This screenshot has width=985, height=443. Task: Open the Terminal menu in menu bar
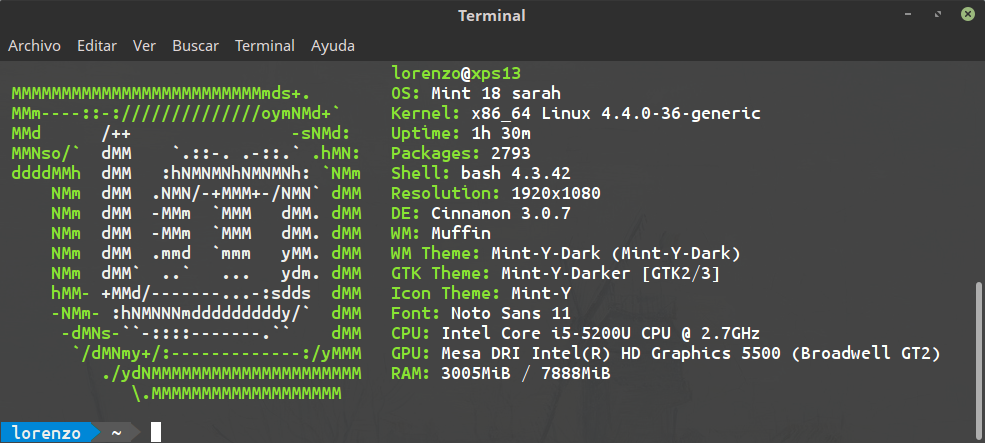[264, 46]
